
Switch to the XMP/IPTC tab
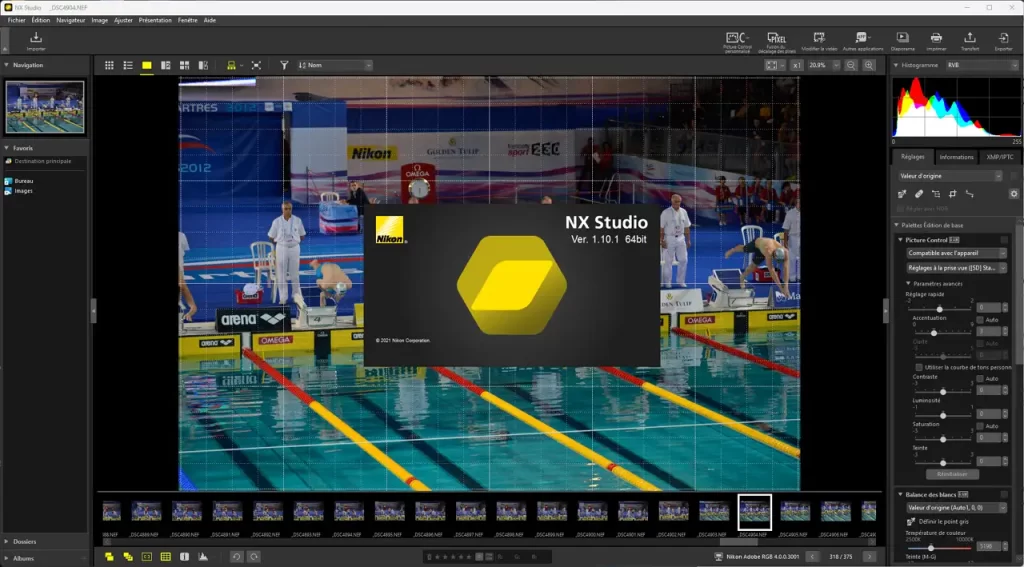999,157
